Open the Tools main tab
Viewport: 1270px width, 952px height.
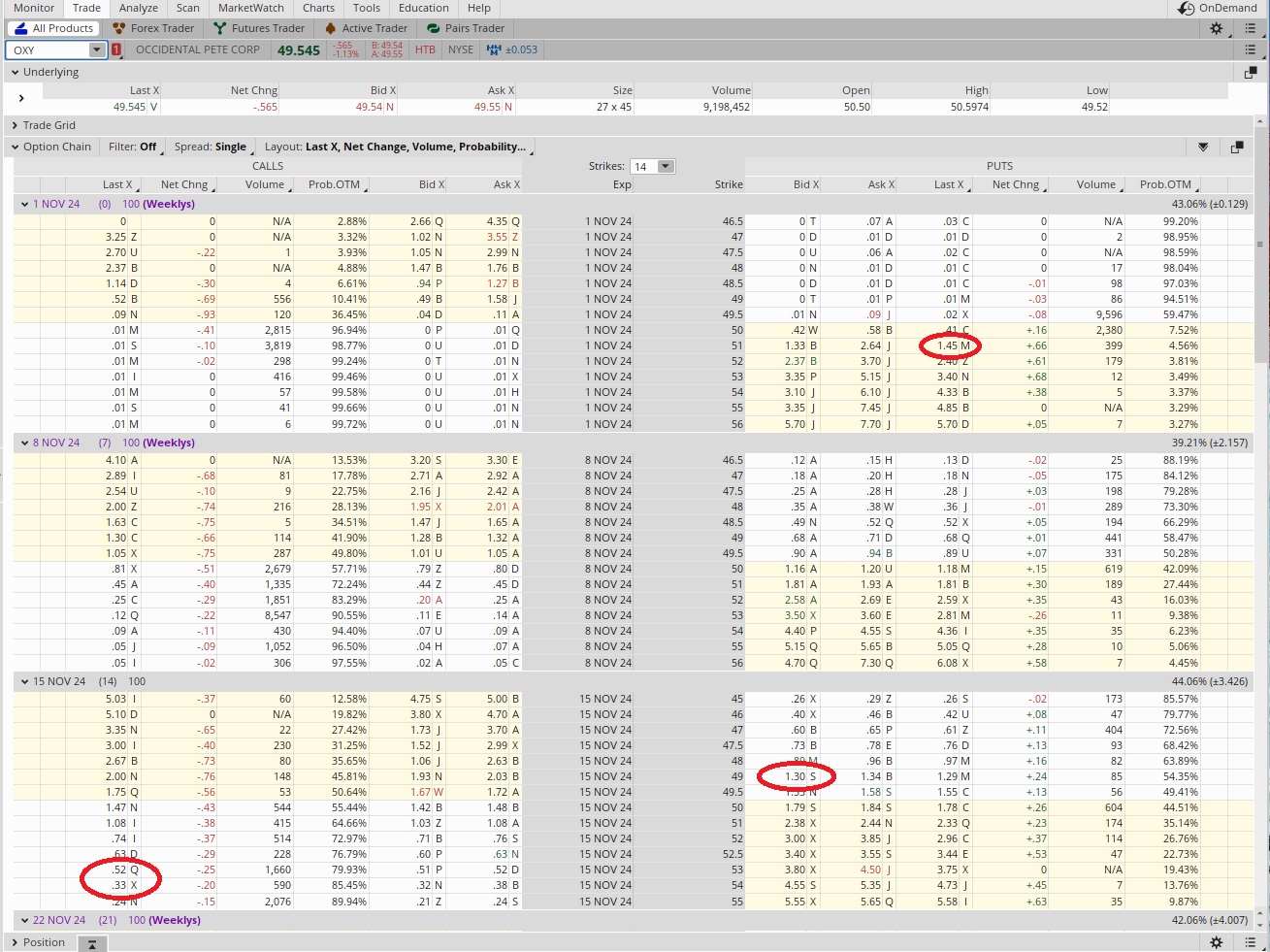coord(367,8)
